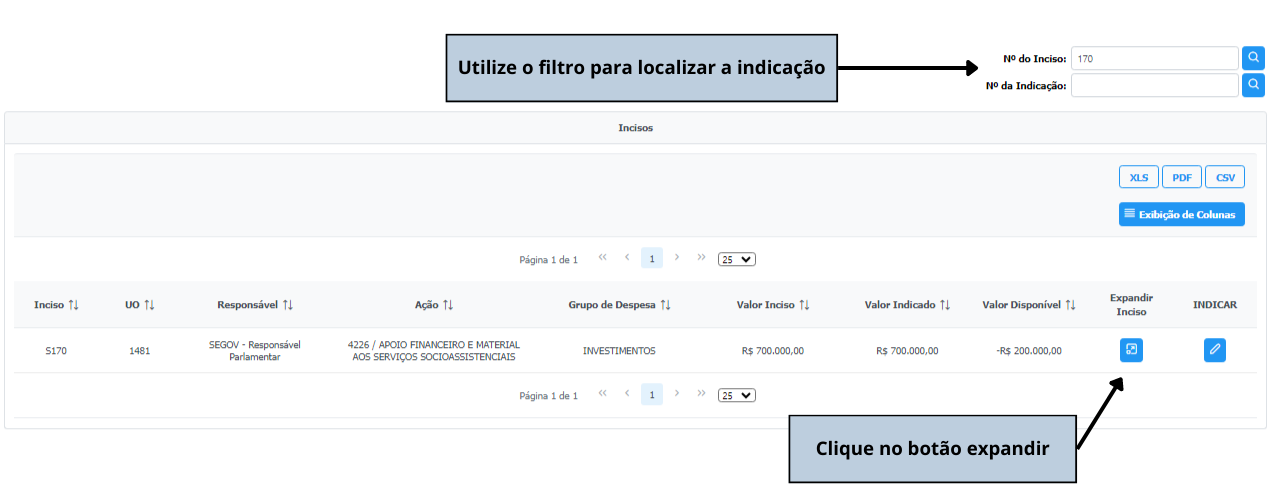Sort by Grupo de Despesa column

619,304
